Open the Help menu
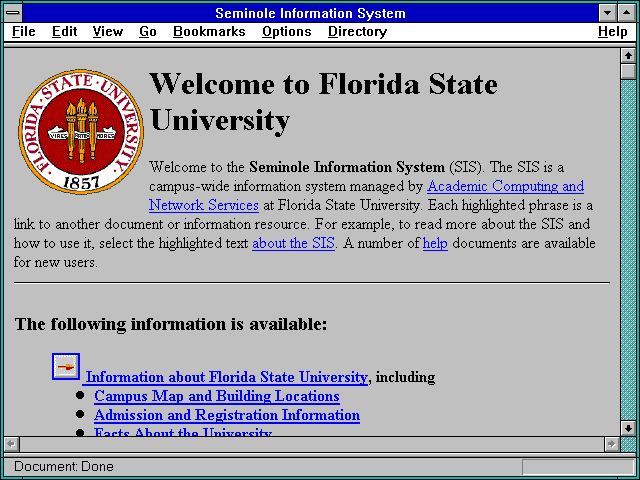Screen dimensions: 640x480 coord(613,32)
